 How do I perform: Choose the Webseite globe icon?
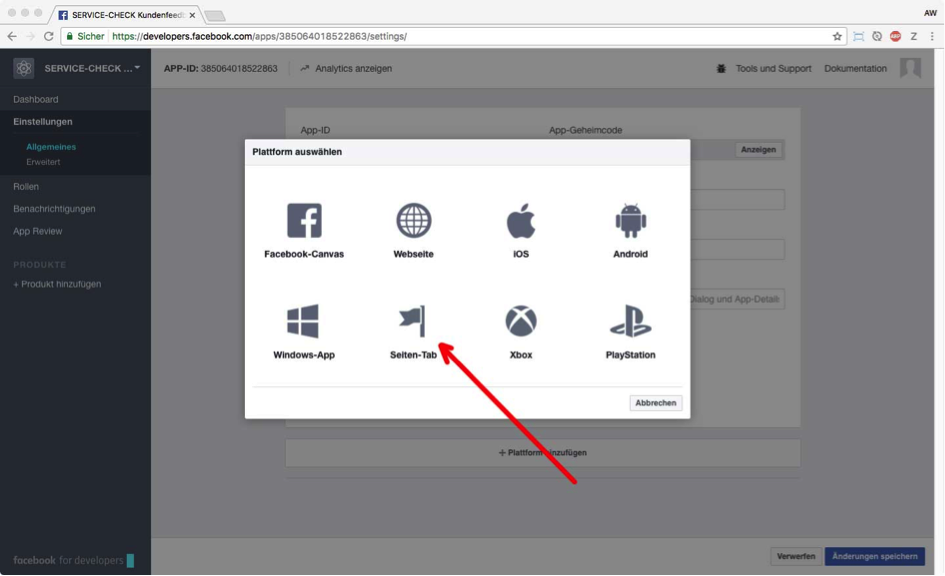[x=413, y=221]
